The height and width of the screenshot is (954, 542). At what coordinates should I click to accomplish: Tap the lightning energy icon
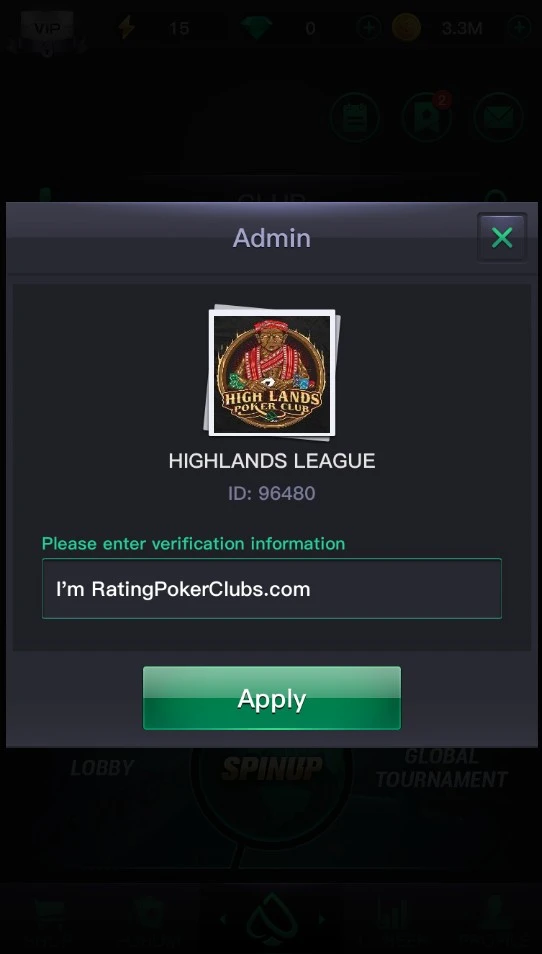tap(127, 27)
